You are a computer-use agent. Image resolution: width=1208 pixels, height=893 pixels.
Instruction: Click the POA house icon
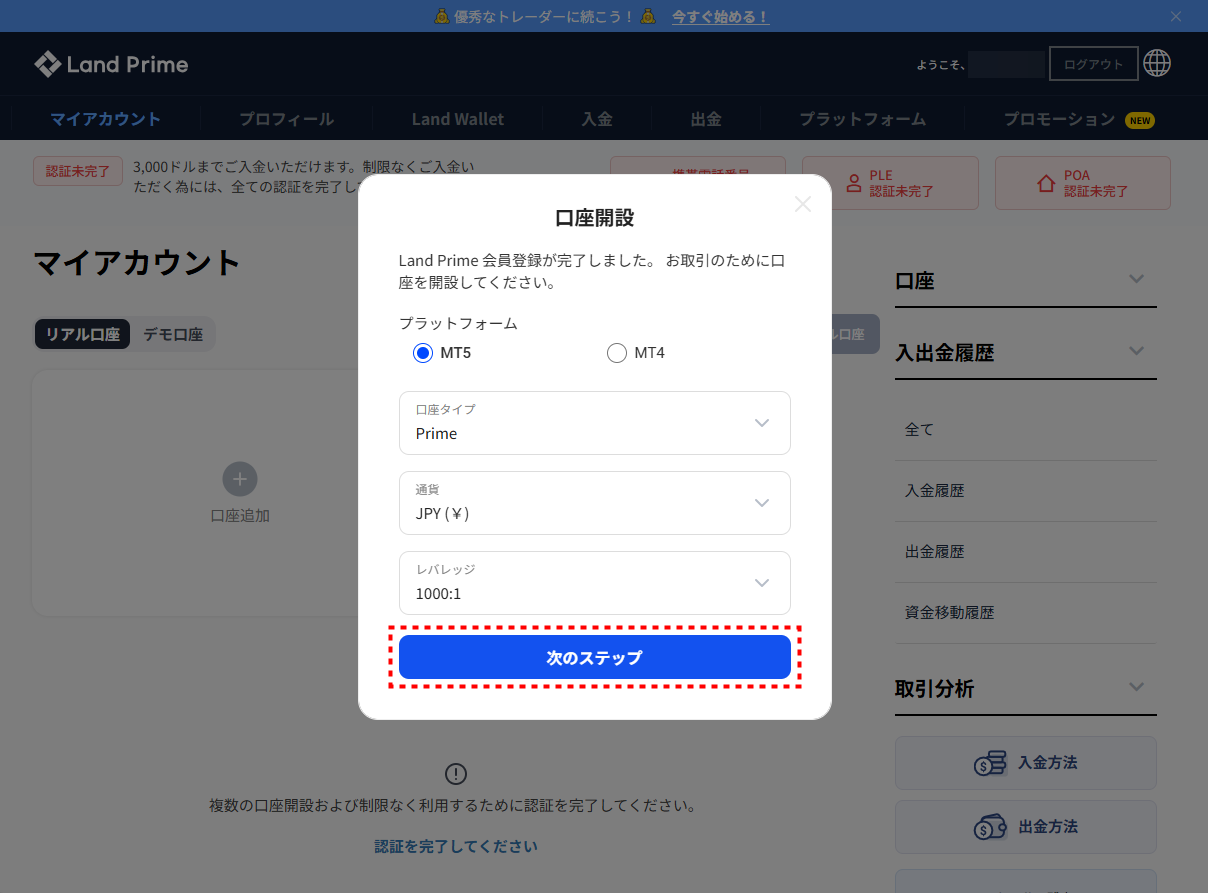pos(1046,183)
